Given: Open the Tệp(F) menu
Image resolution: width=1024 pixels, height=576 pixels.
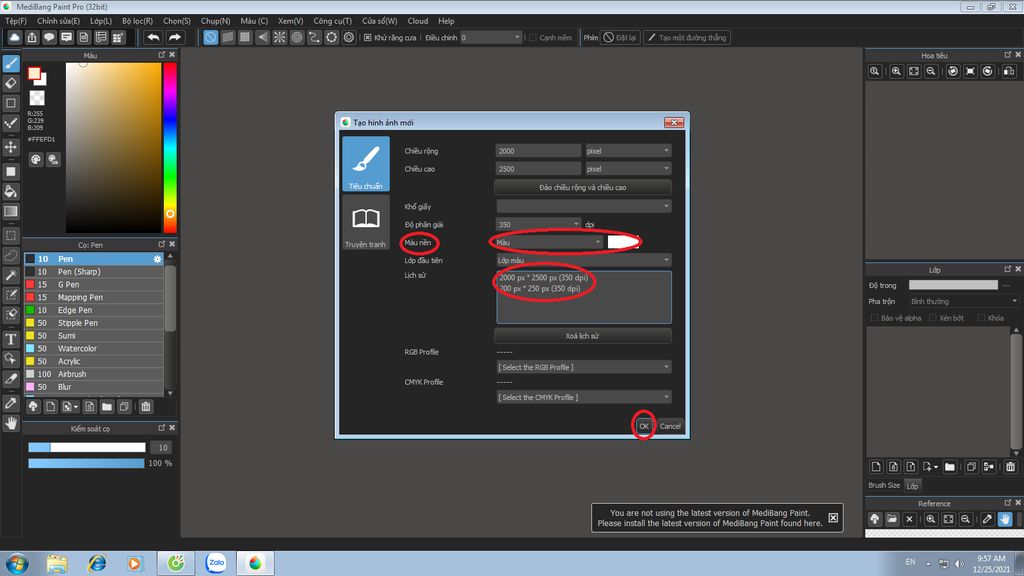Looking at the screenshot, I should tap(16, 21).
